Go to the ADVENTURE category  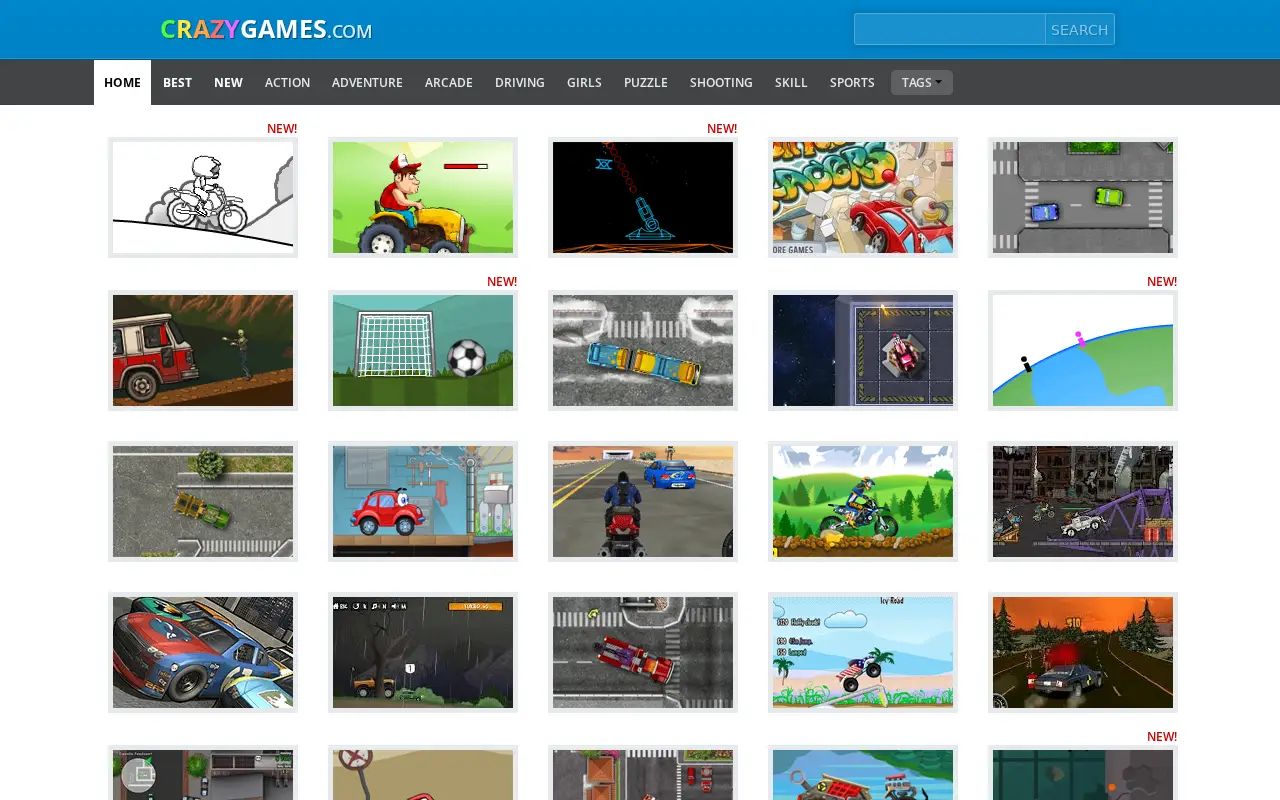(x=367, y=82)
